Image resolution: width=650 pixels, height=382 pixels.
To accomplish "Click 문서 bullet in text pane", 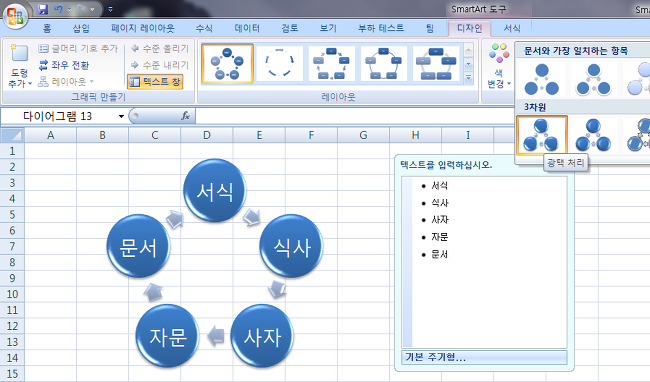I will (439, 254).
